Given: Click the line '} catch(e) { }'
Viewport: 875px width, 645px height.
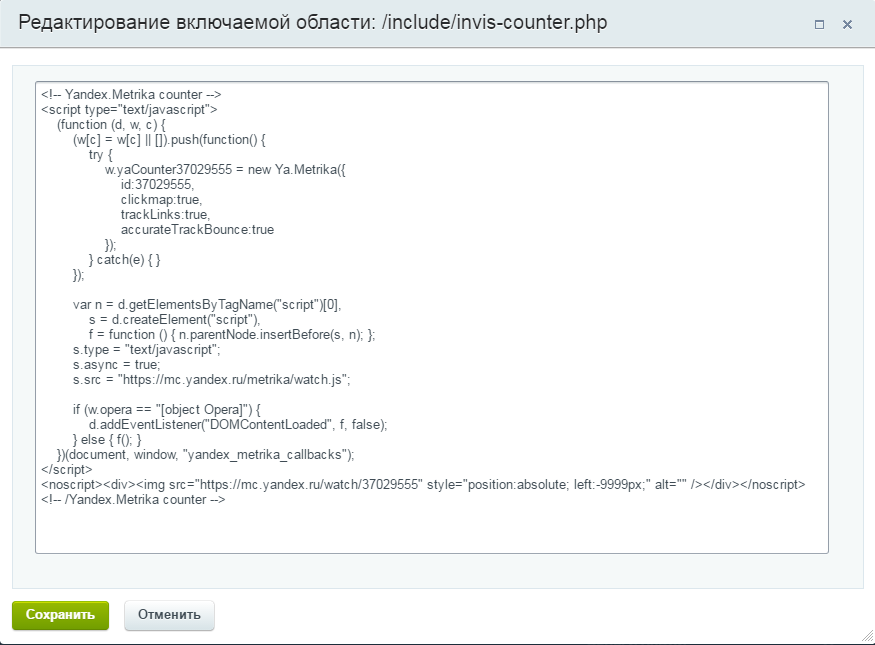Looking at the screenshot, I should pos(124,260).
